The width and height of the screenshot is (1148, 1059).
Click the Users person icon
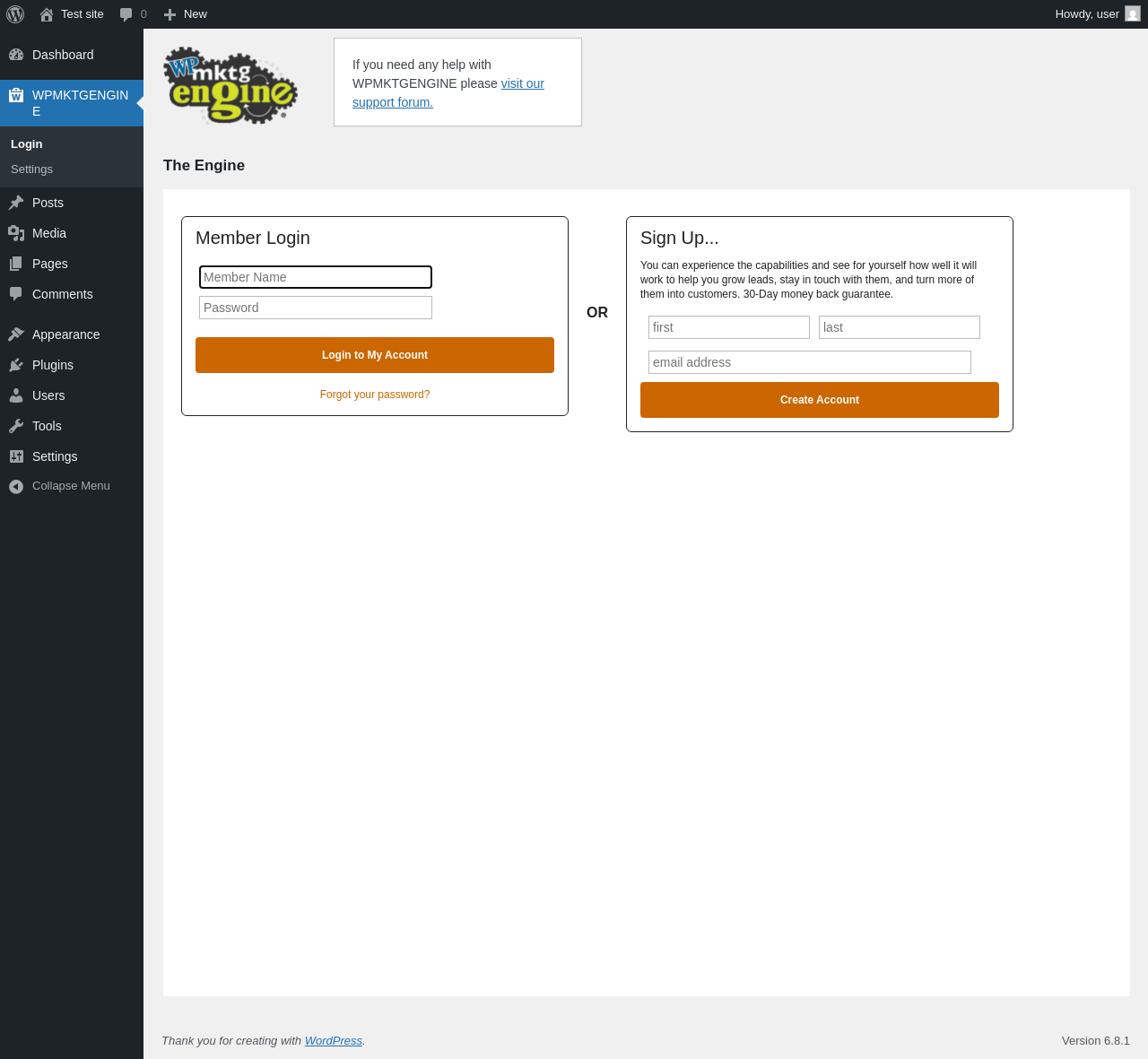[16, 395]
